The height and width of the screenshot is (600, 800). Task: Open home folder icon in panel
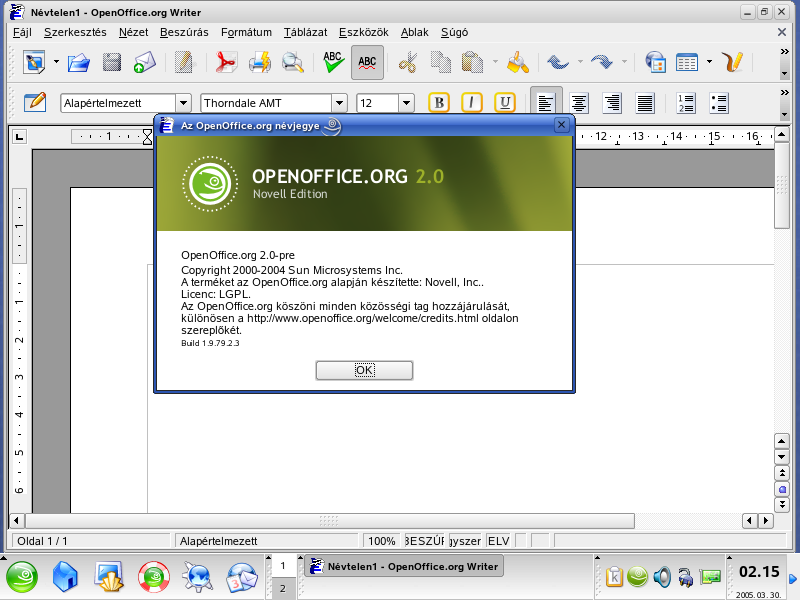pos(65,577)
